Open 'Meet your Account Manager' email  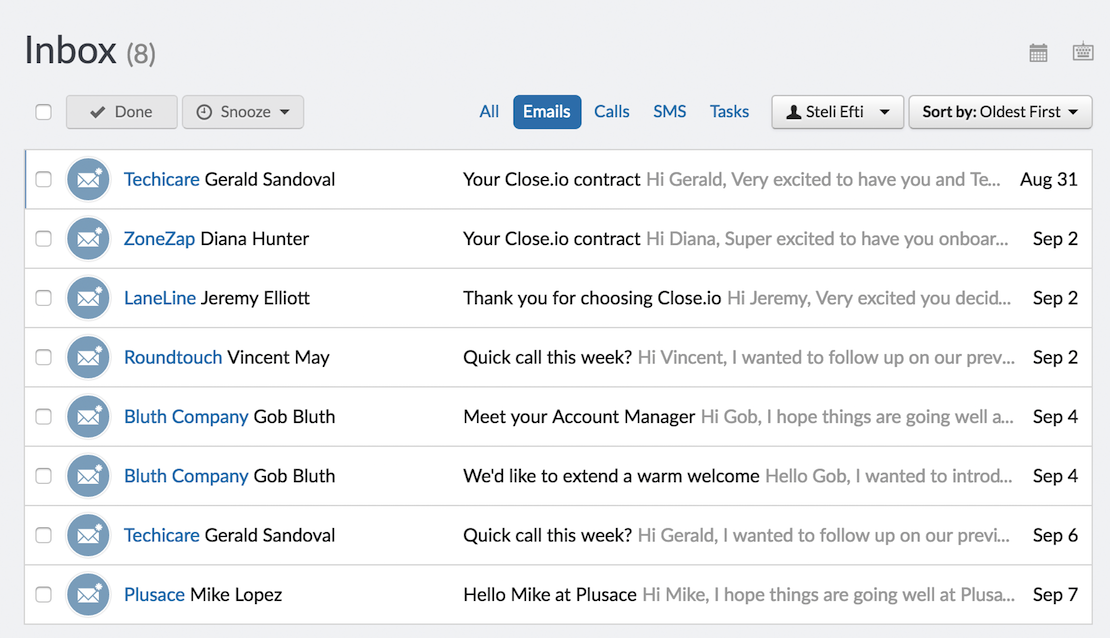click(x=579, y=416)
